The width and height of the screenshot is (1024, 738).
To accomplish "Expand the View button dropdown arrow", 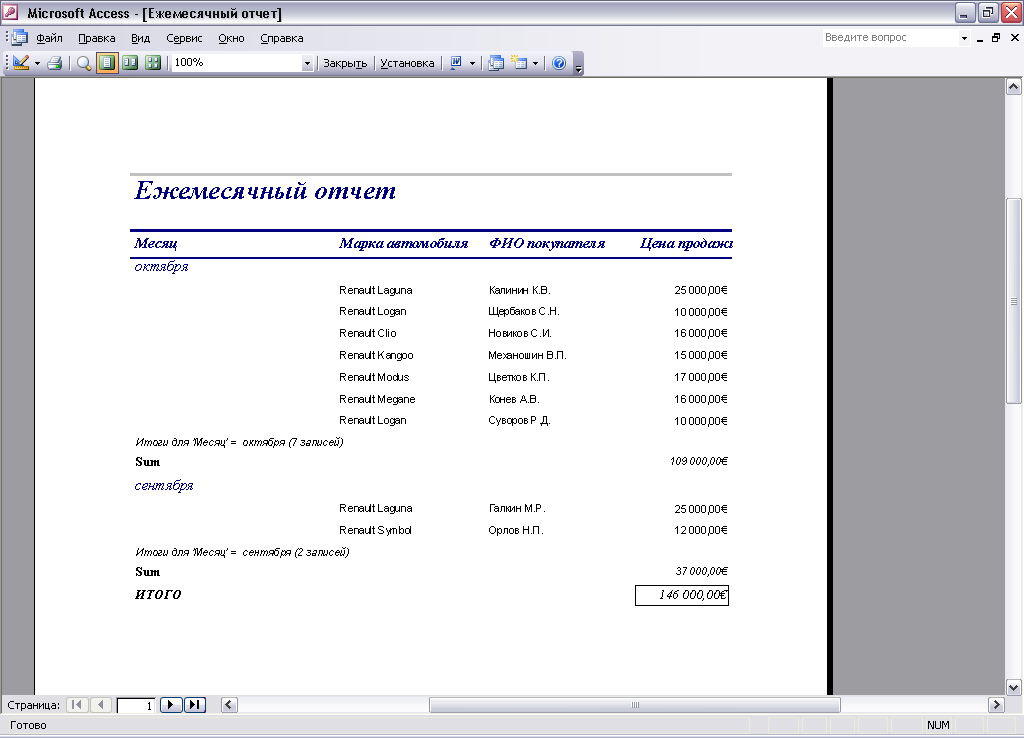I will tap(37, 63).
